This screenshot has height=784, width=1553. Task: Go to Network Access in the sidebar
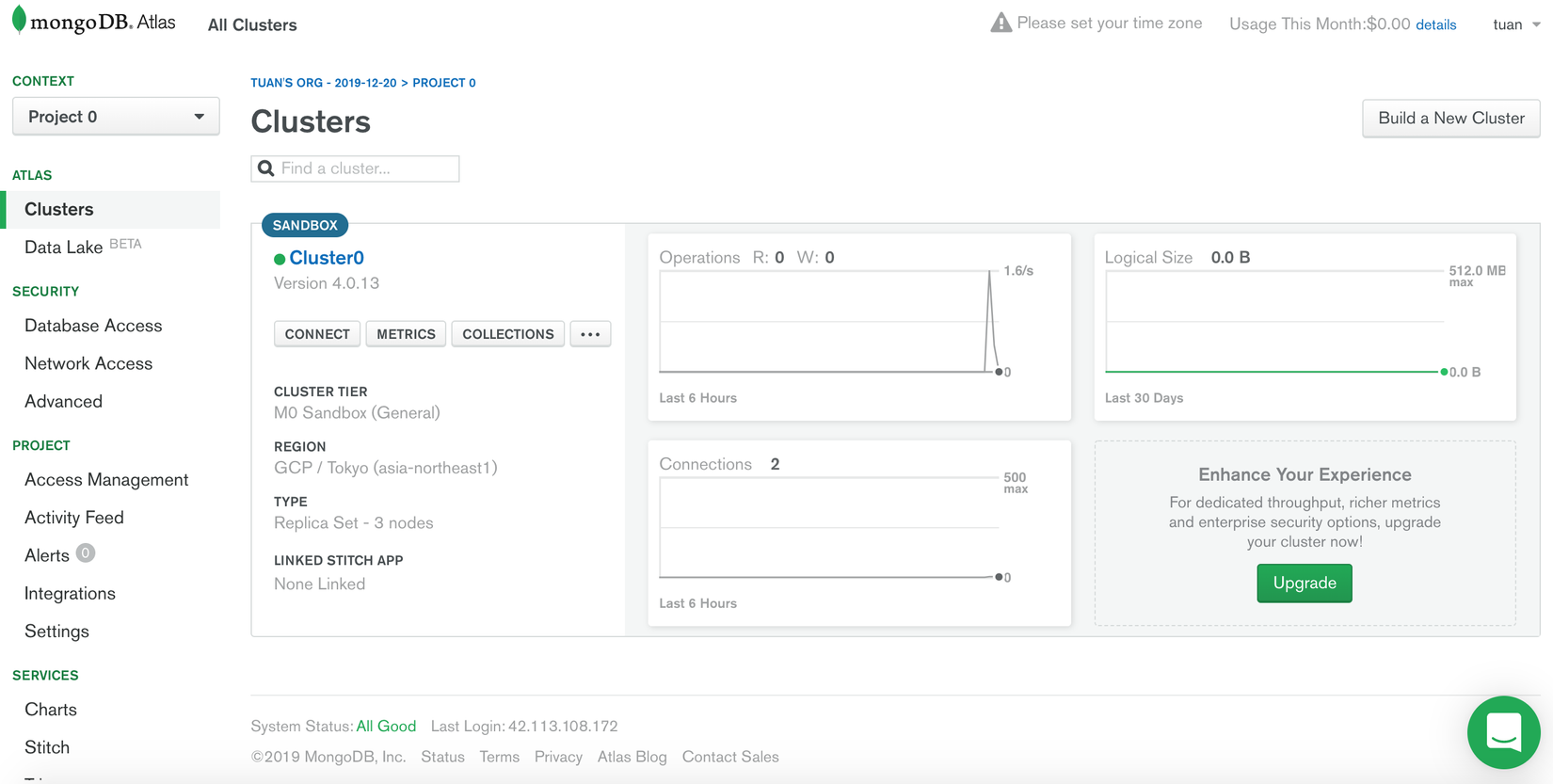tap(88, 363)
